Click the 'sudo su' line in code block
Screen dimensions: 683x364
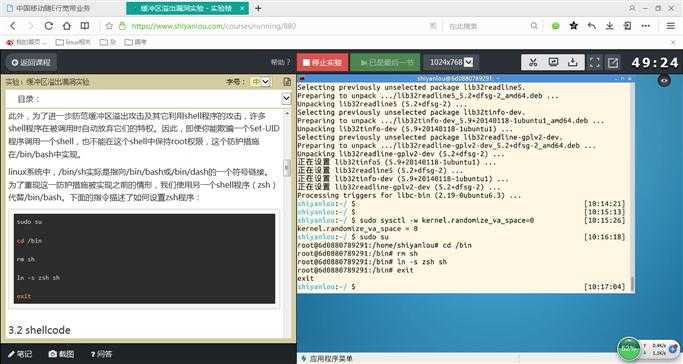(30, 222)
